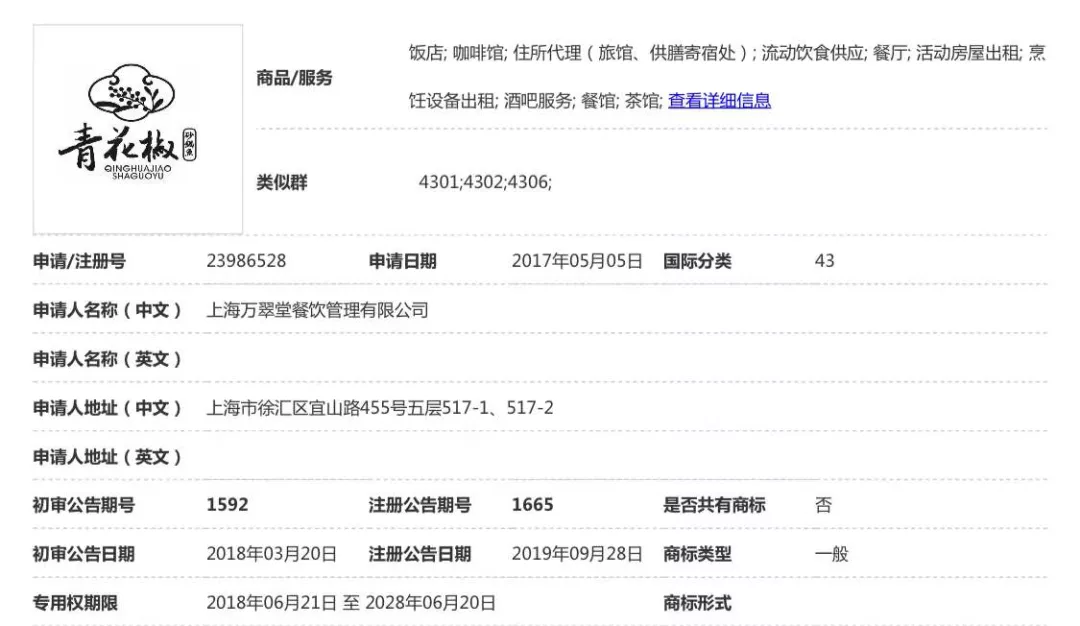The width and height of the screenshot is (1080, 626).
Task: Click the 商品/服务 label
Action: (x=294, y=78)
